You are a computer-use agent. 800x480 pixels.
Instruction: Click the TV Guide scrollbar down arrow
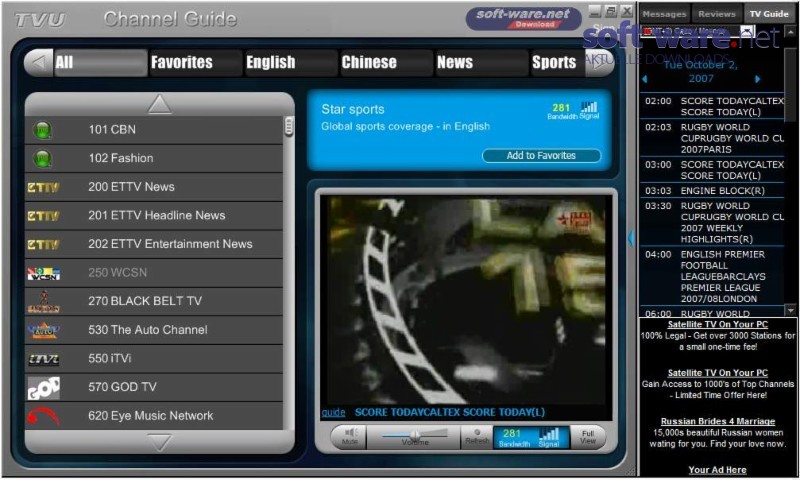[x=791, y=310]
